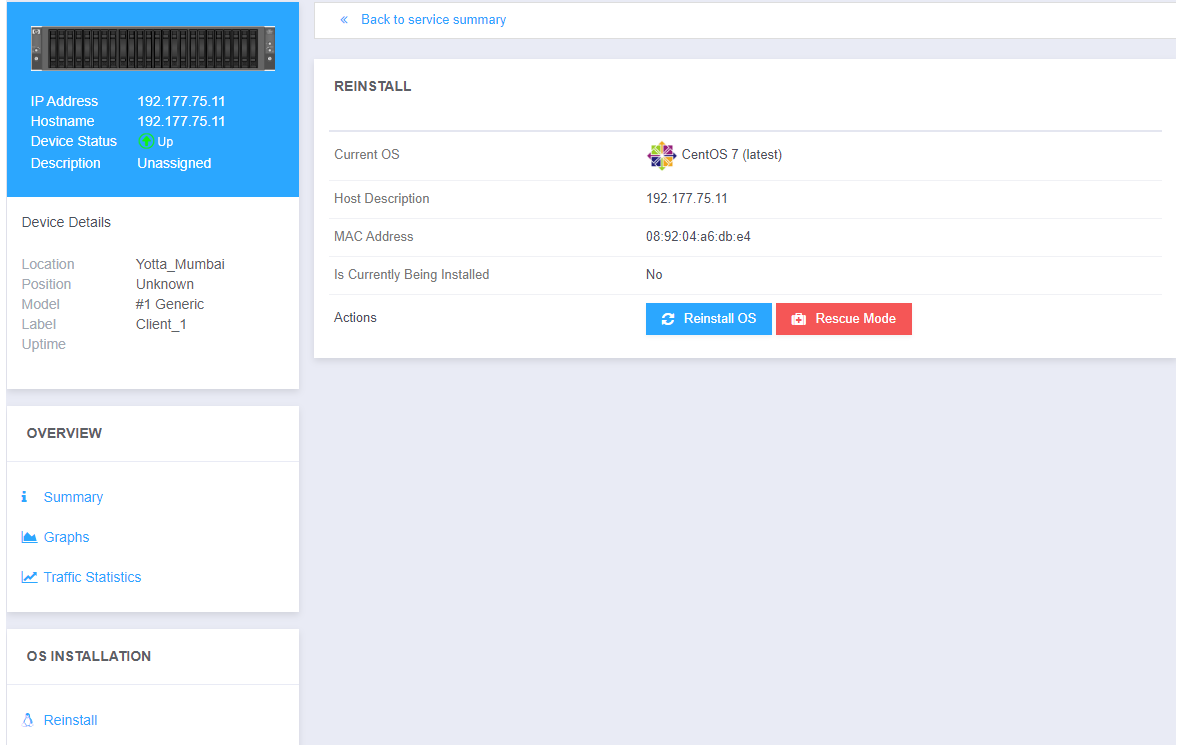Click the Back to service summary link
Screen dimensions: 1183x745
(433, 20)
